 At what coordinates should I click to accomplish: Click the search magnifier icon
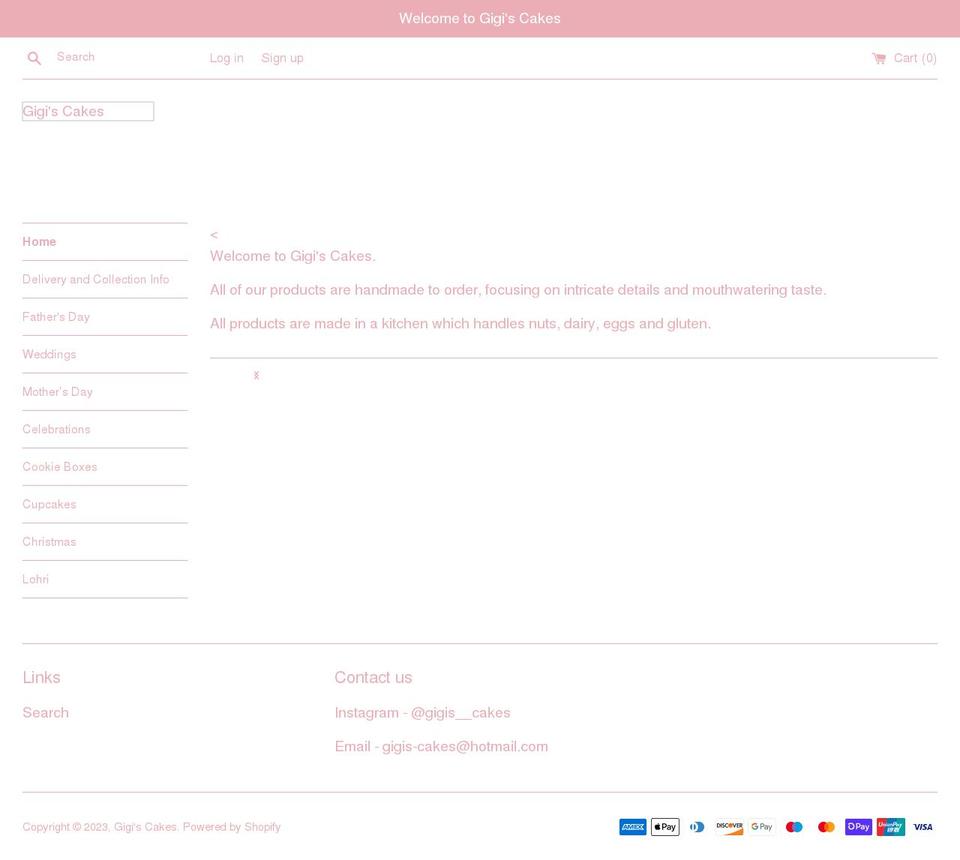click(34, 58)
